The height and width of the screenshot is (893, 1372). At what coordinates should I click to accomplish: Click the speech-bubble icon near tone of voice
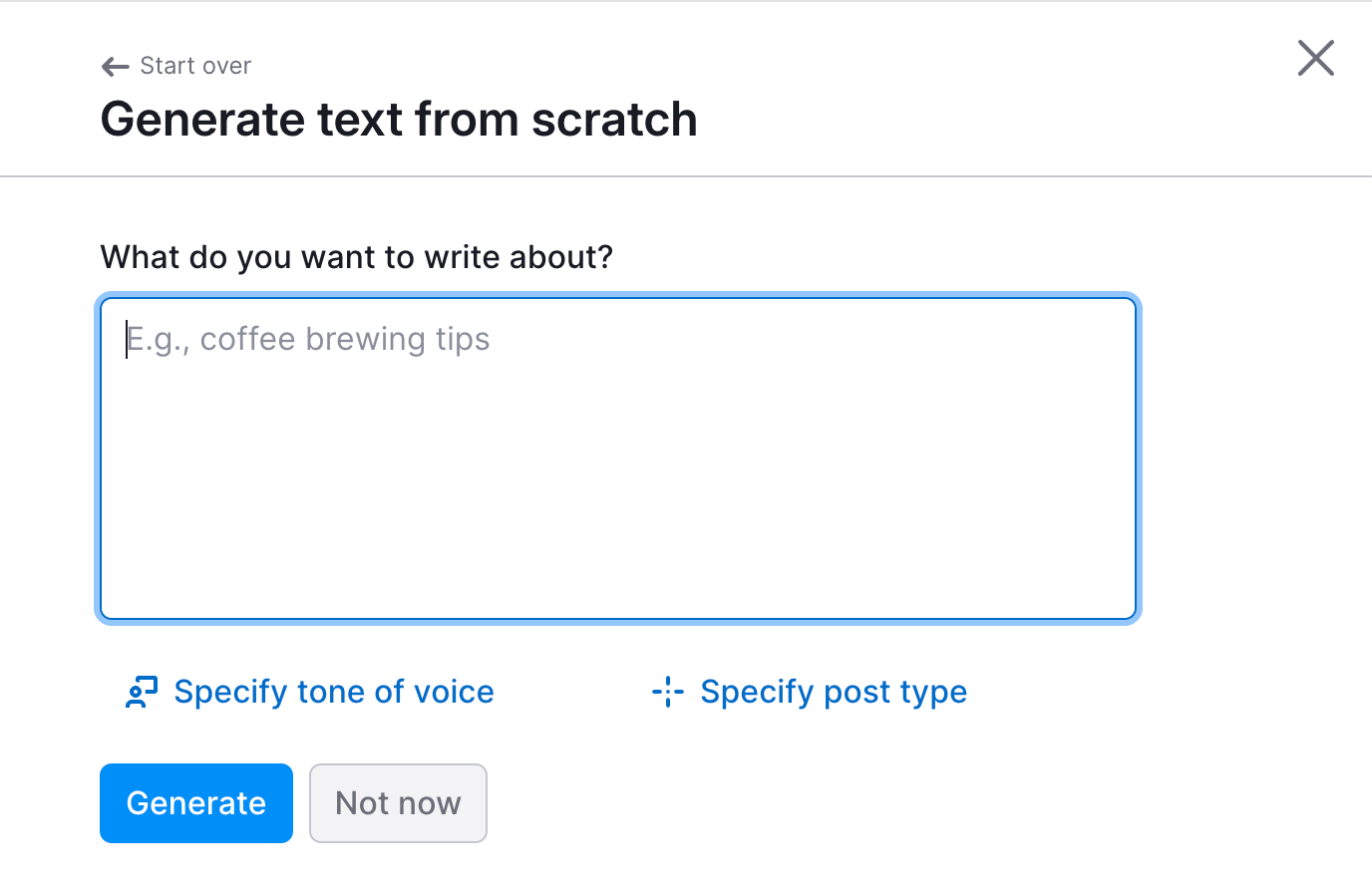pos(142,692)
